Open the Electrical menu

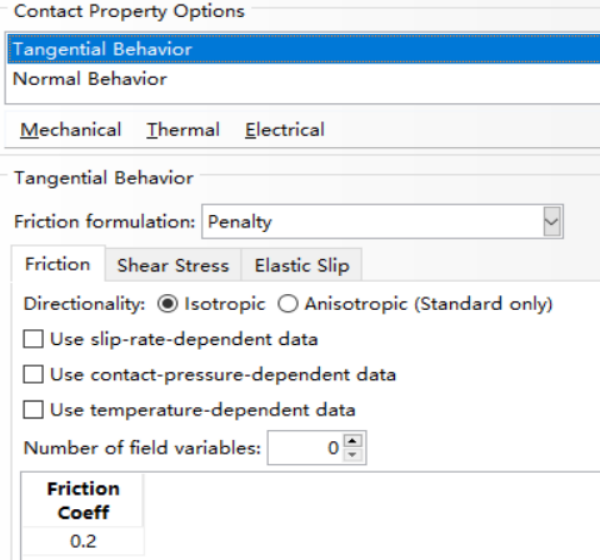pos(285,130)
